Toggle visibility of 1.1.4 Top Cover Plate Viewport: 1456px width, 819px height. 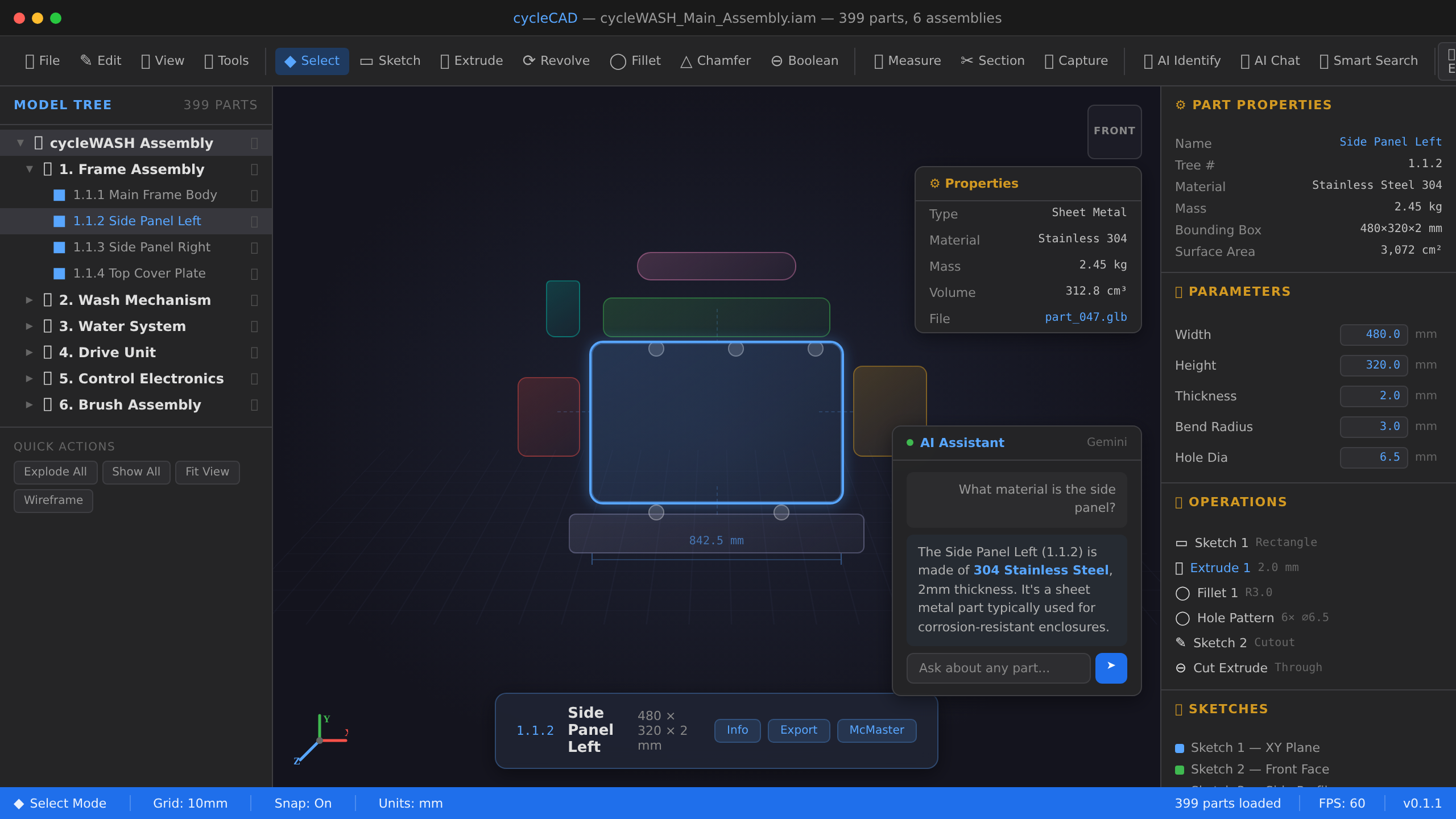click(254, 274)
